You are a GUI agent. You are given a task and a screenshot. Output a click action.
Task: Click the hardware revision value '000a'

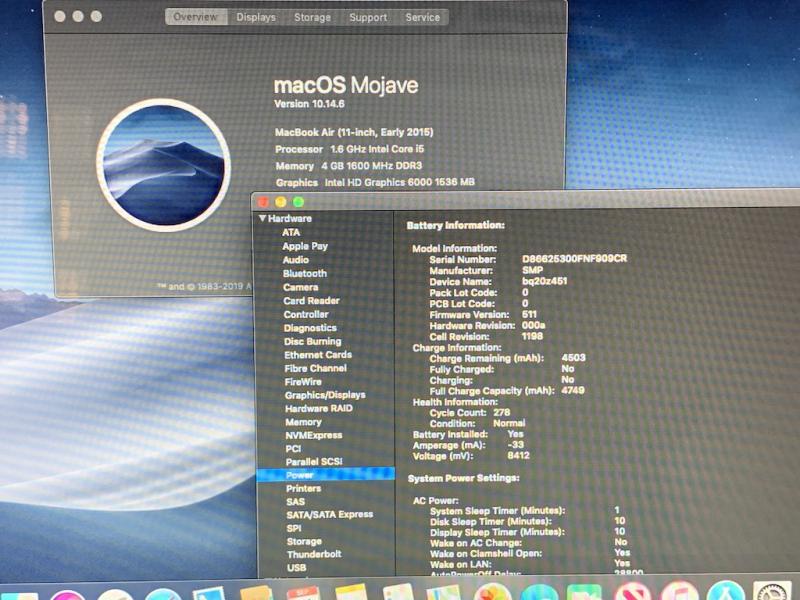point(534,326)
